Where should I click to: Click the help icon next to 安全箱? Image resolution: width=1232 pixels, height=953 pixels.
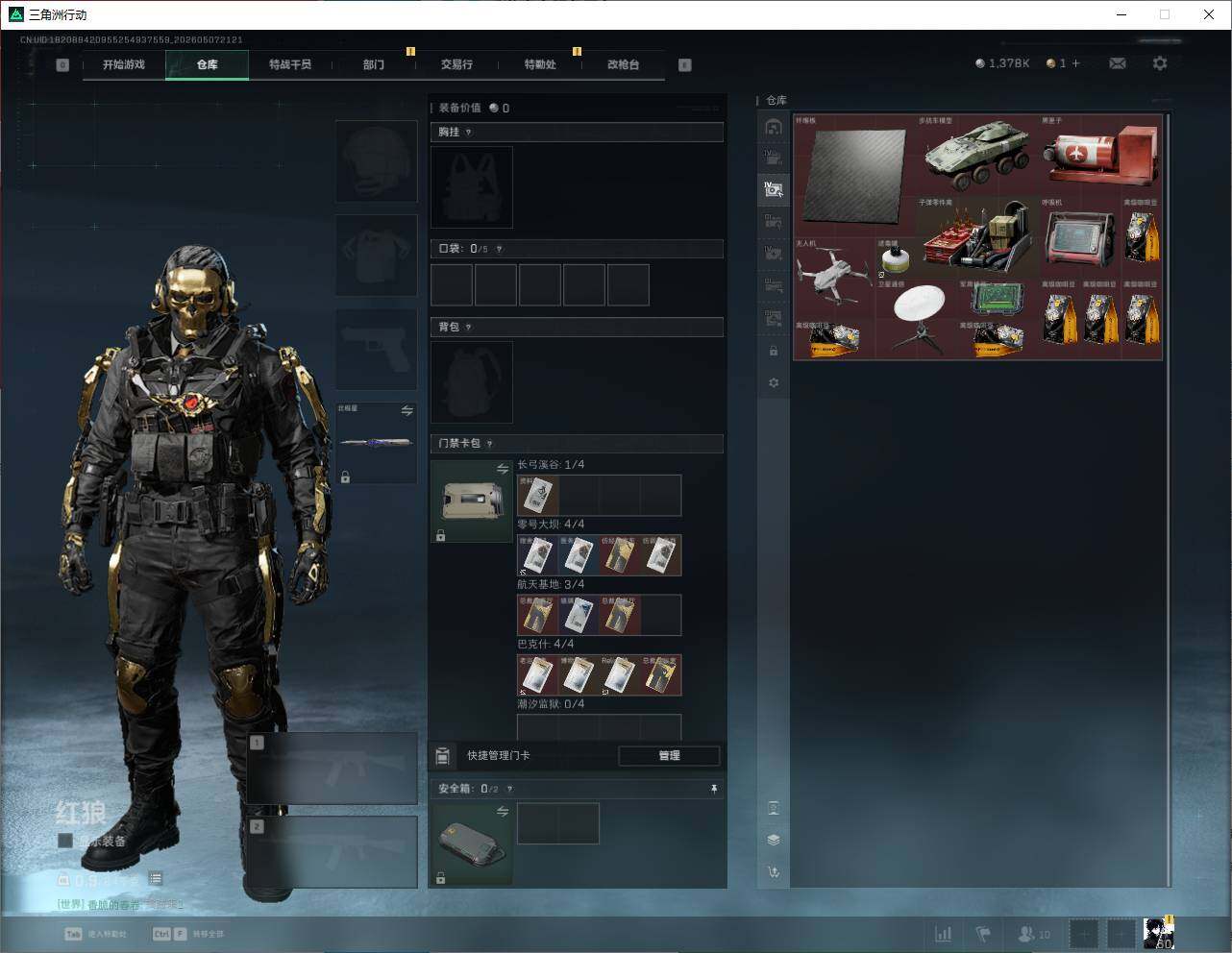510,789
